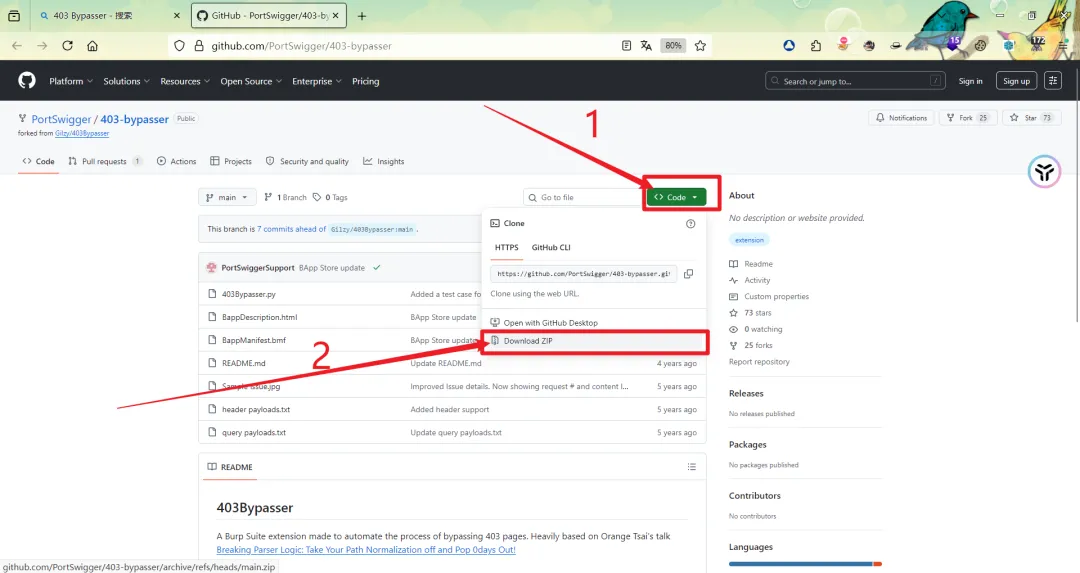The width and height of the screenshot is (1080, 573).
Task: Open 0 Tags link
Action: click(x=330, y=197)
